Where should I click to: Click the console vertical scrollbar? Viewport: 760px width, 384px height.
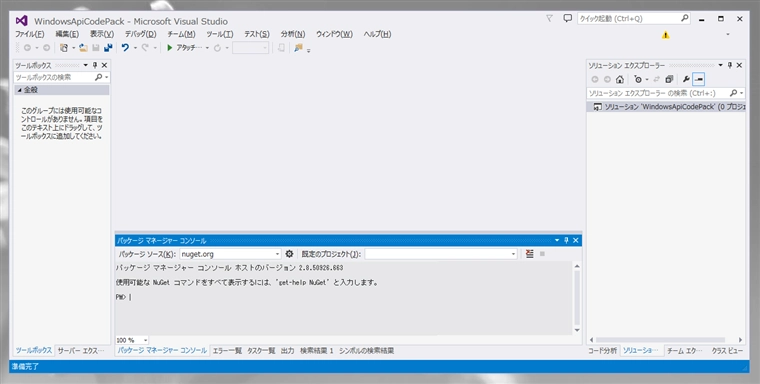(577, 298)
